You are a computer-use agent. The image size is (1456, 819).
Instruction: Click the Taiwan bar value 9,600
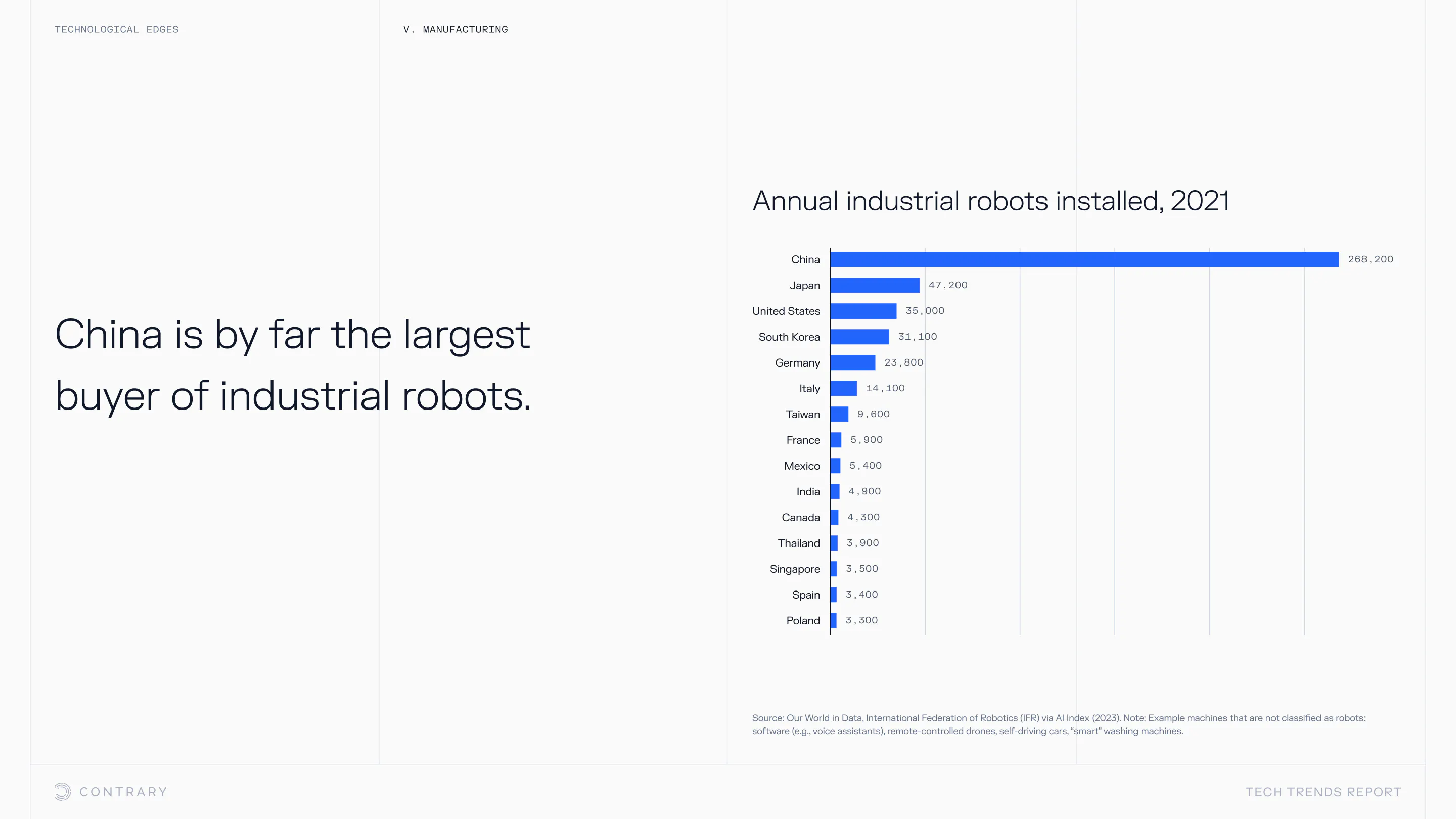873,415
